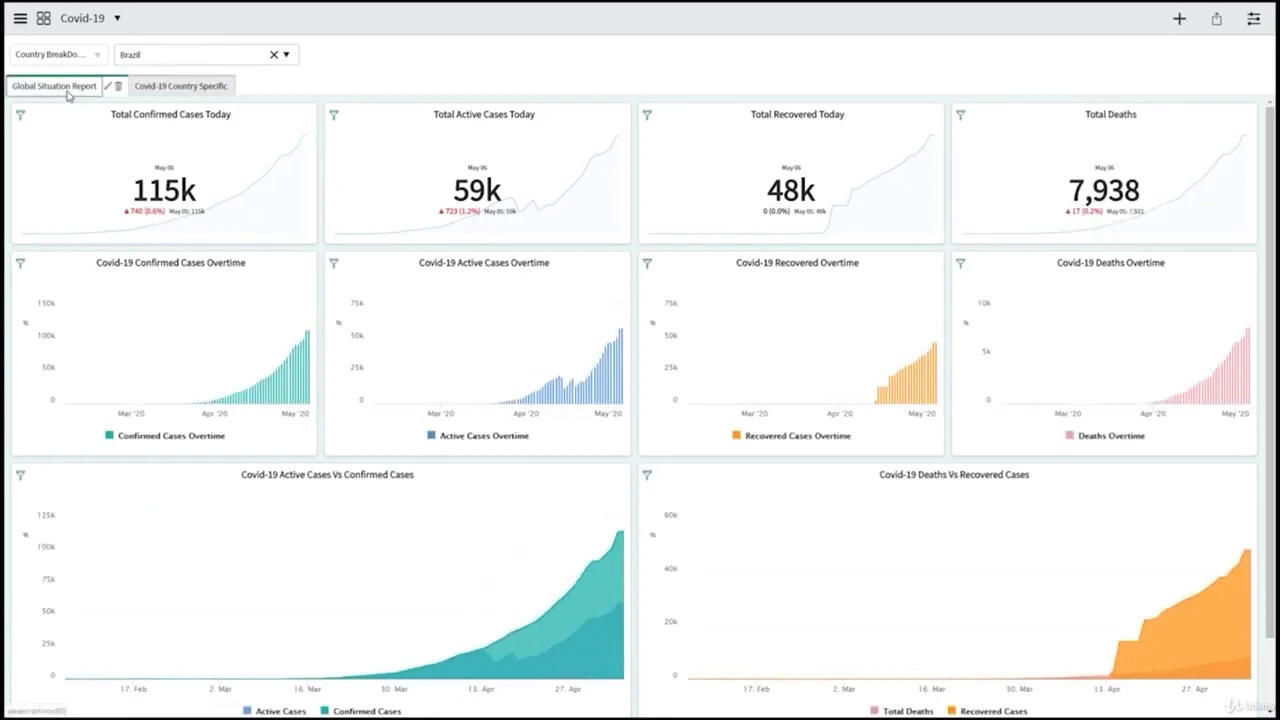Clear the Brazil filter with the X button

(272, 54)
